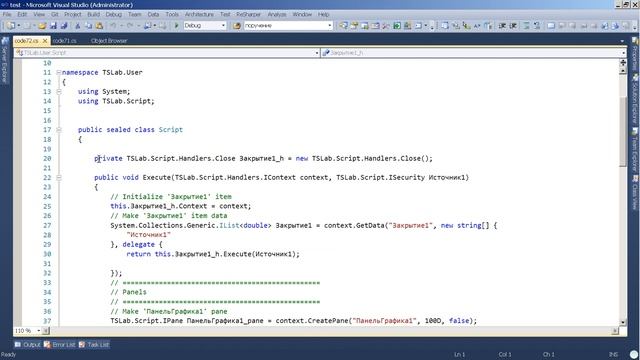
Task: Open the Tools menu
Action: 172,14
